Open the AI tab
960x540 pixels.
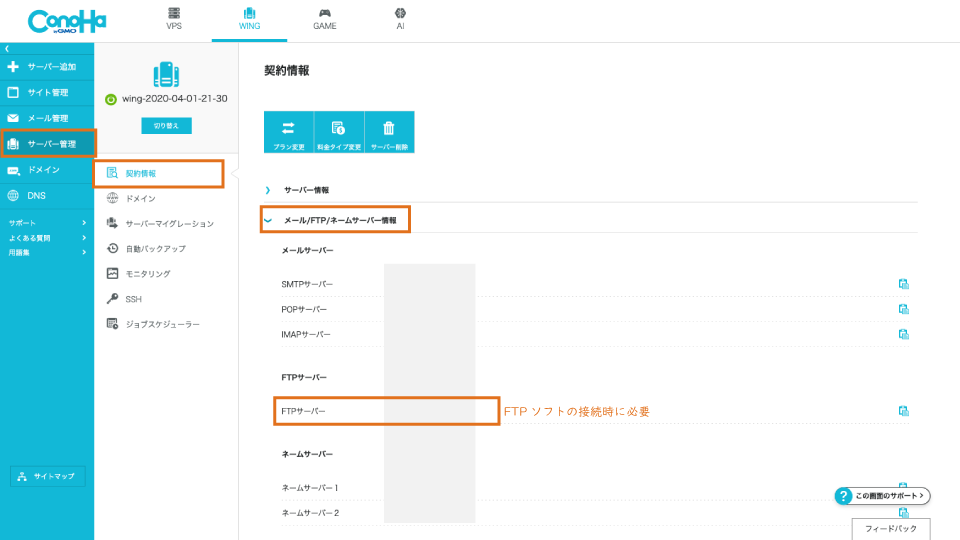click(400, 20)
